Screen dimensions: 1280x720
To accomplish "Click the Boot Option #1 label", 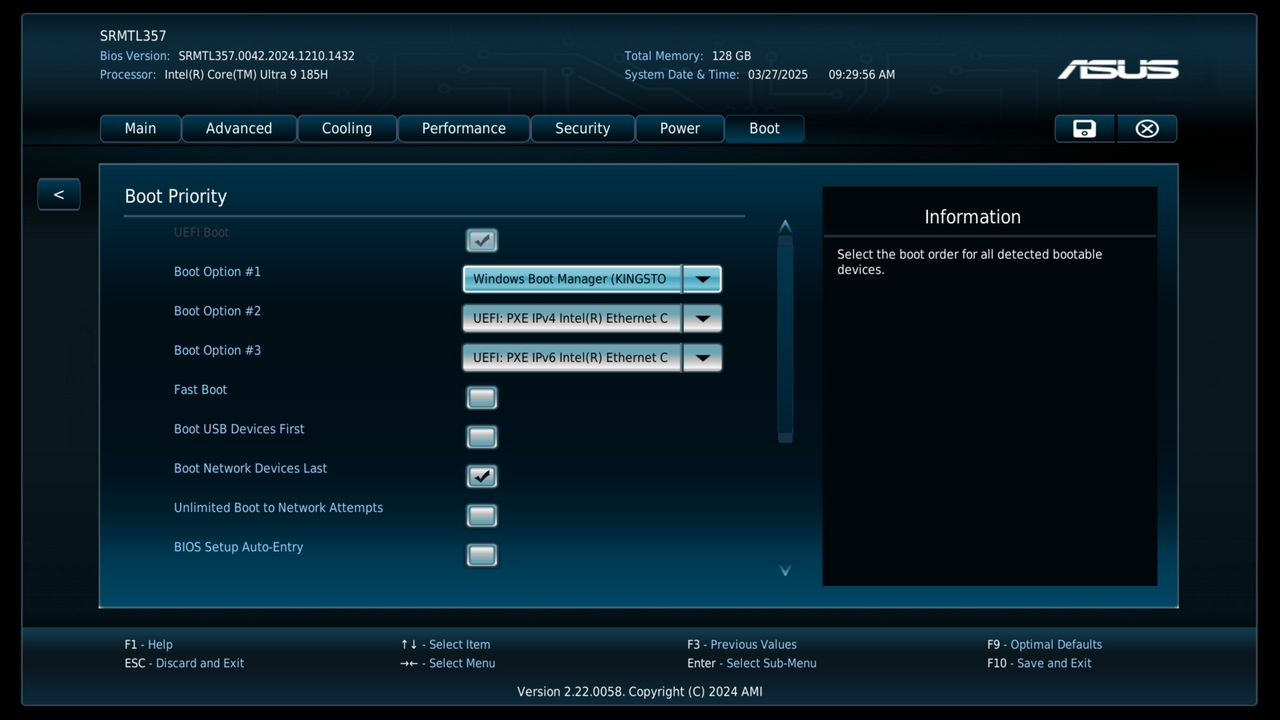I will click(217, 272).
